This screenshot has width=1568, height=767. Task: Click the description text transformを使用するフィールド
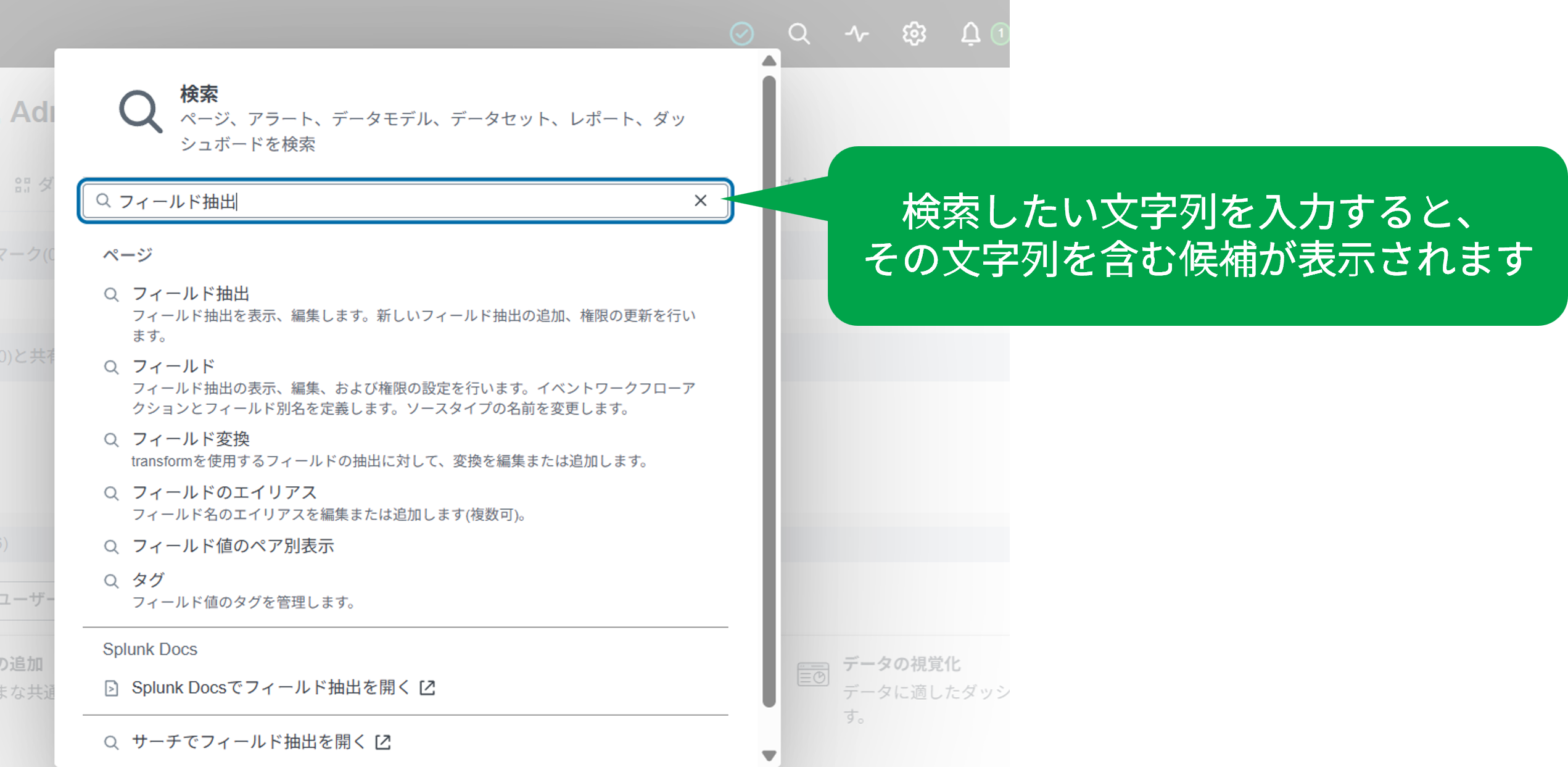point(389,461)
